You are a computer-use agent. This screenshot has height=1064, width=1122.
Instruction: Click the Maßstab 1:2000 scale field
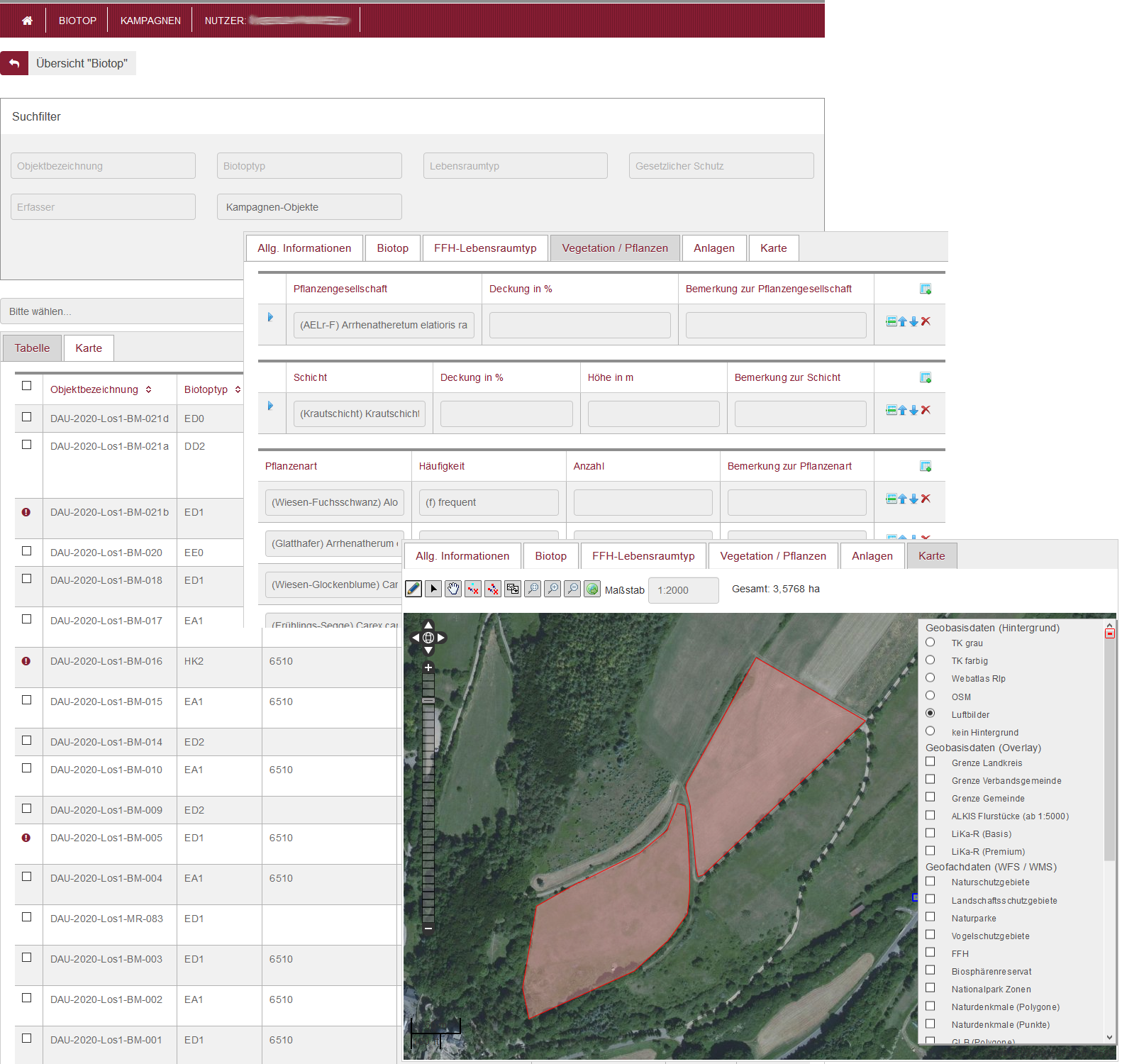683,590
